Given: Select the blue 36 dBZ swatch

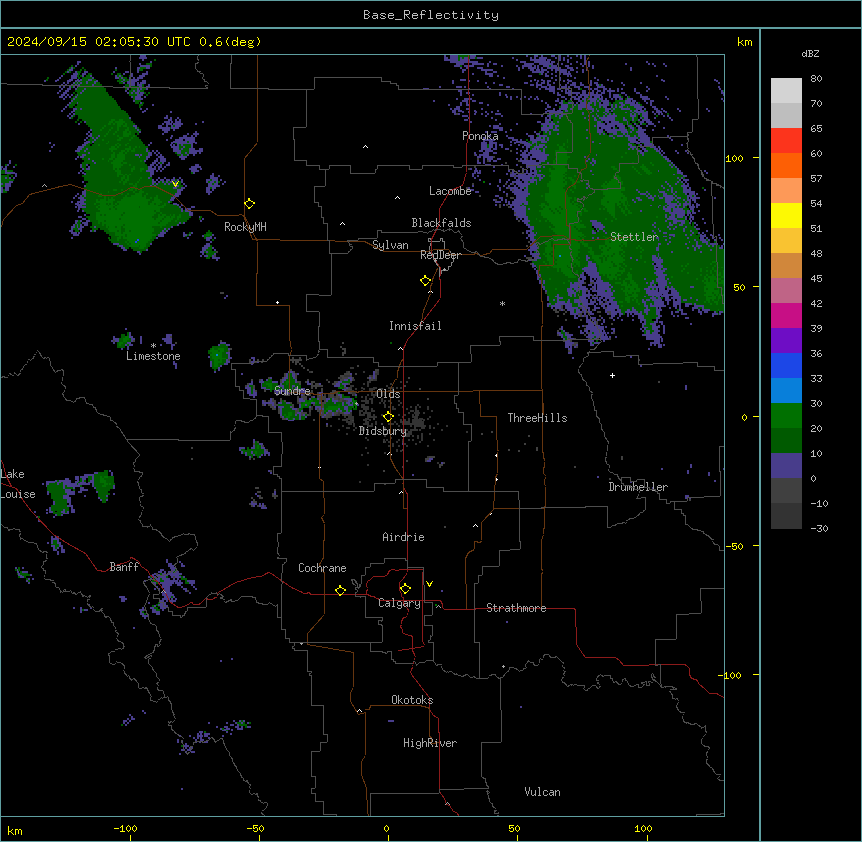Looking at the screenshot, I should point(786,365).
